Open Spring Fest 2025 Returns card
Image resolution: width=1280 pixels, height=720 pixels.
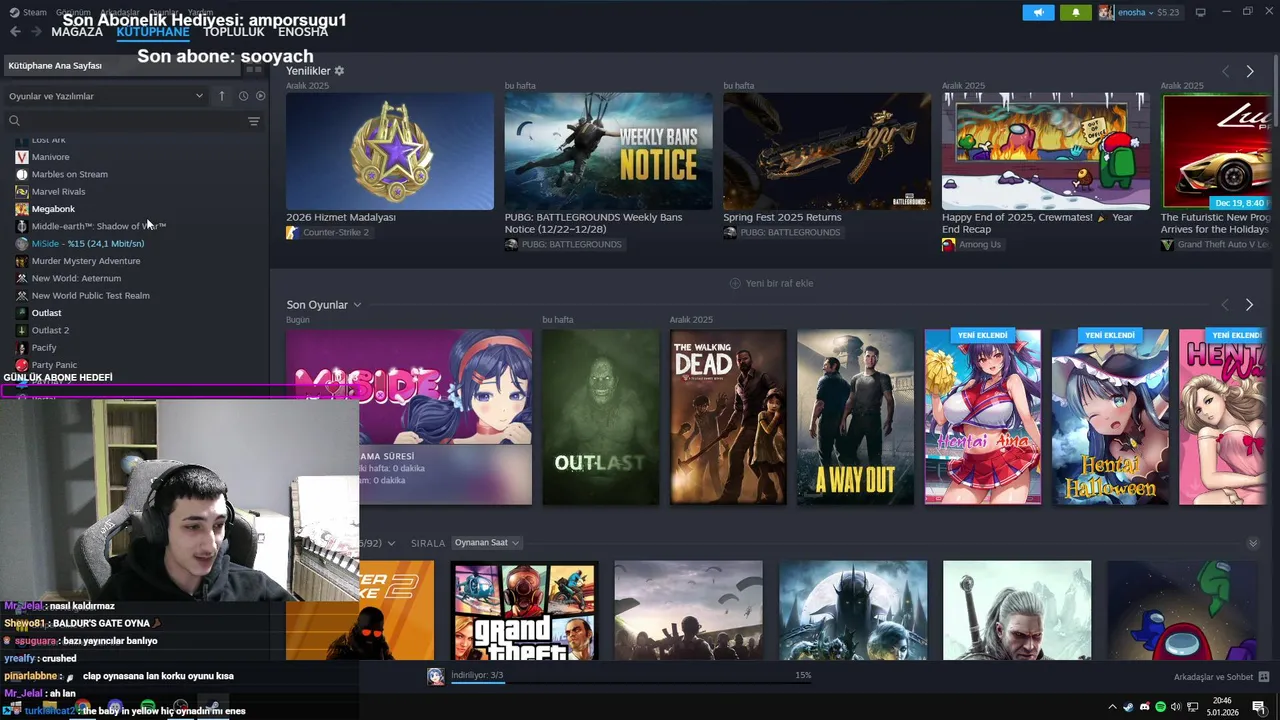[x=827, y=152]
